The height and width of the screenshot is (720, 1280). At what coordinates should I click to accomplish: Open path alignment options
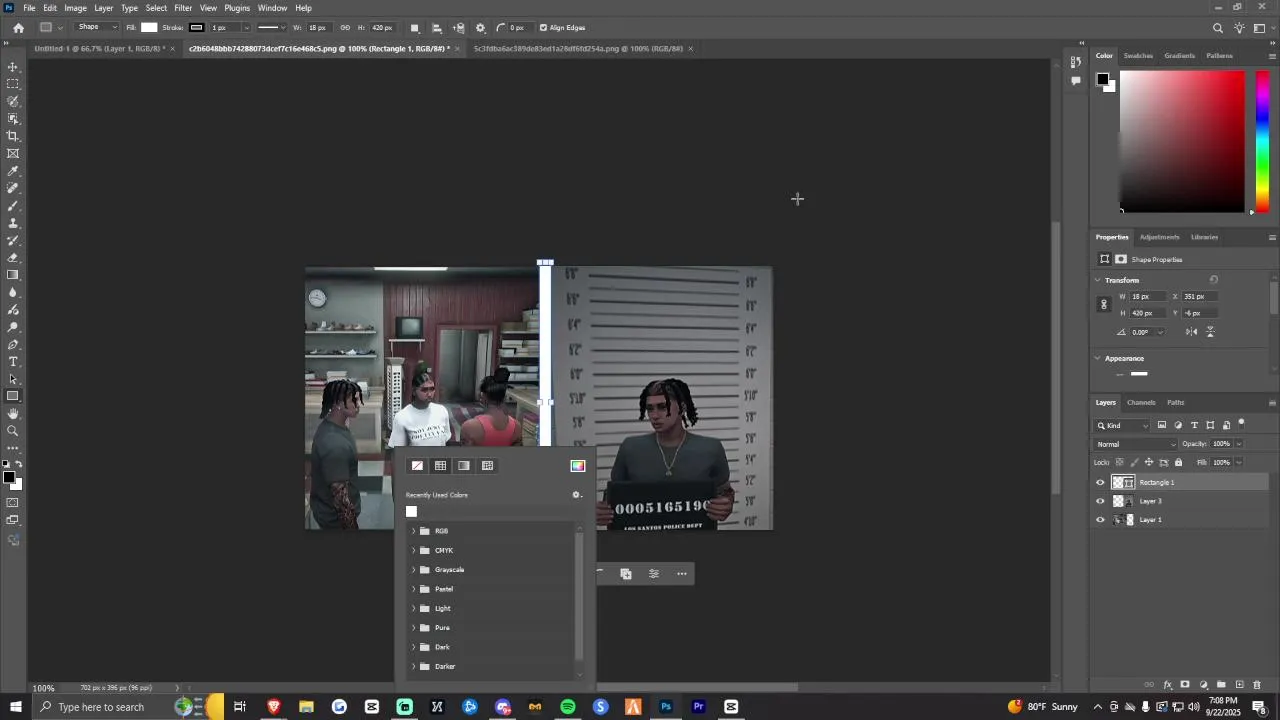437,28
